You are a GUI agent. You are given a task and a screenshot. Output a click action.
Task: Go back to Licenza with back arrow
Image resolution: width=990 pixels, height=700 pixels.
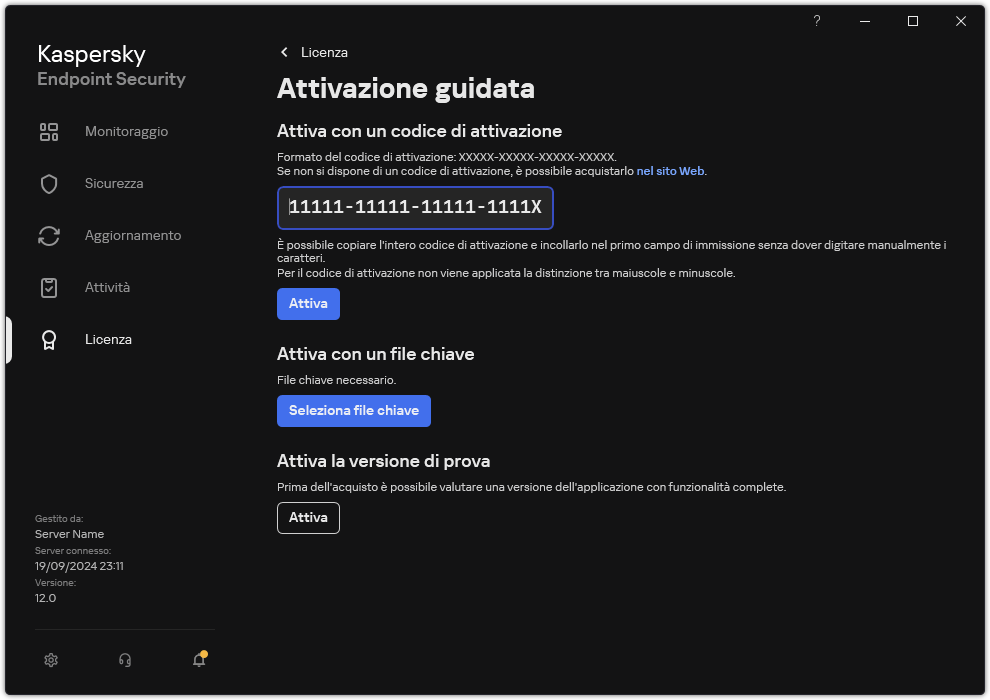[284, 52]
